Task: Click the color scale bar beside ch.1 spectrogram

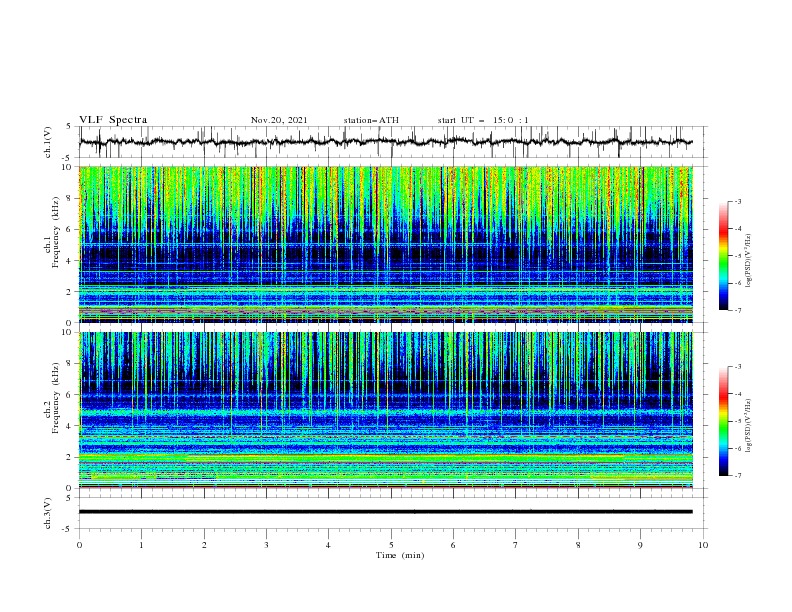Action: 723,256
